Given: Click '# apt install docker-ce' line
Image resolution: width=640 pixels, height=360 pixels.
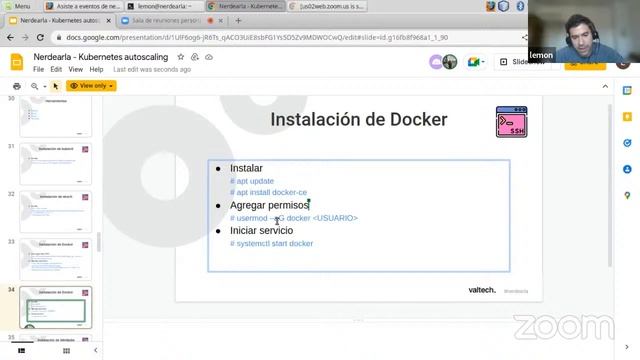Looking at the screenshot, I should point(268,192).
